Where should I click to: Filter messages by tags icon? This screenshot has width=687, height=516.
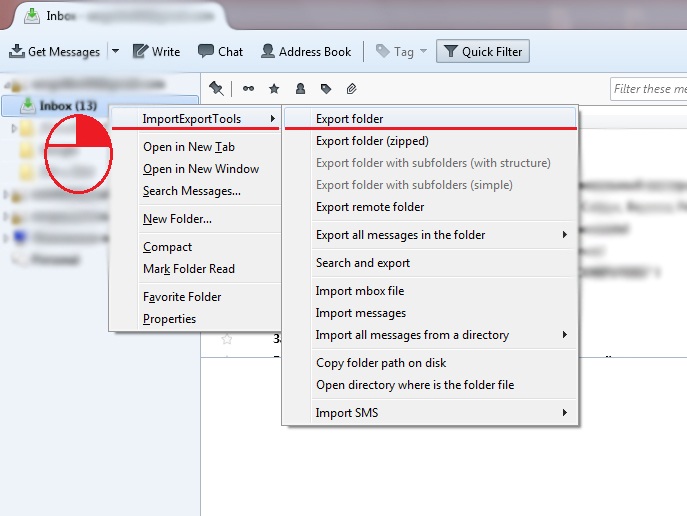pos(326,89)
